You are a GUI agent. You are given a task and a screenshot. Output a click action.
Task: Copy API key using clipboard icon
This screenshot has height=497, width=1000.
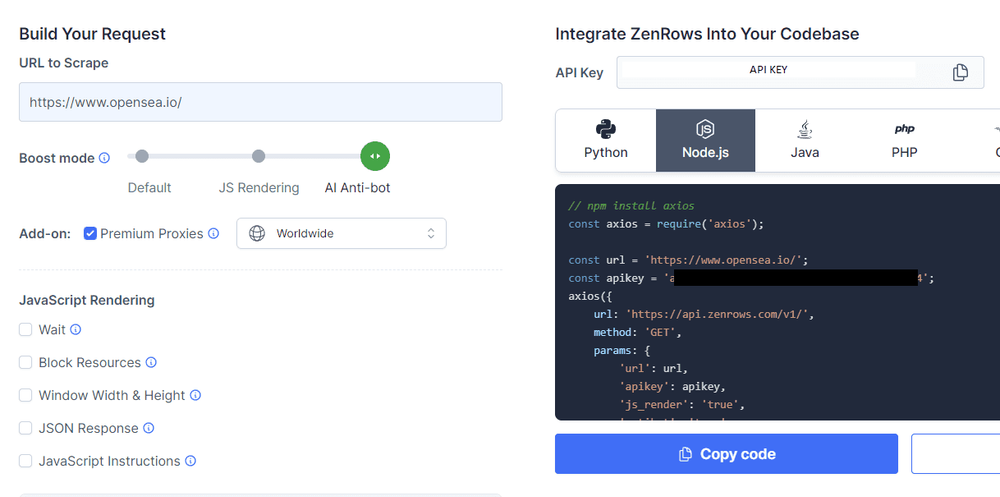pos(960,73)
